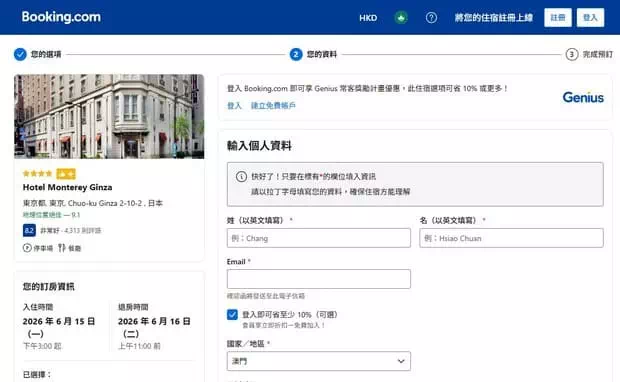Click the 登入 button in header

point(590,18)
